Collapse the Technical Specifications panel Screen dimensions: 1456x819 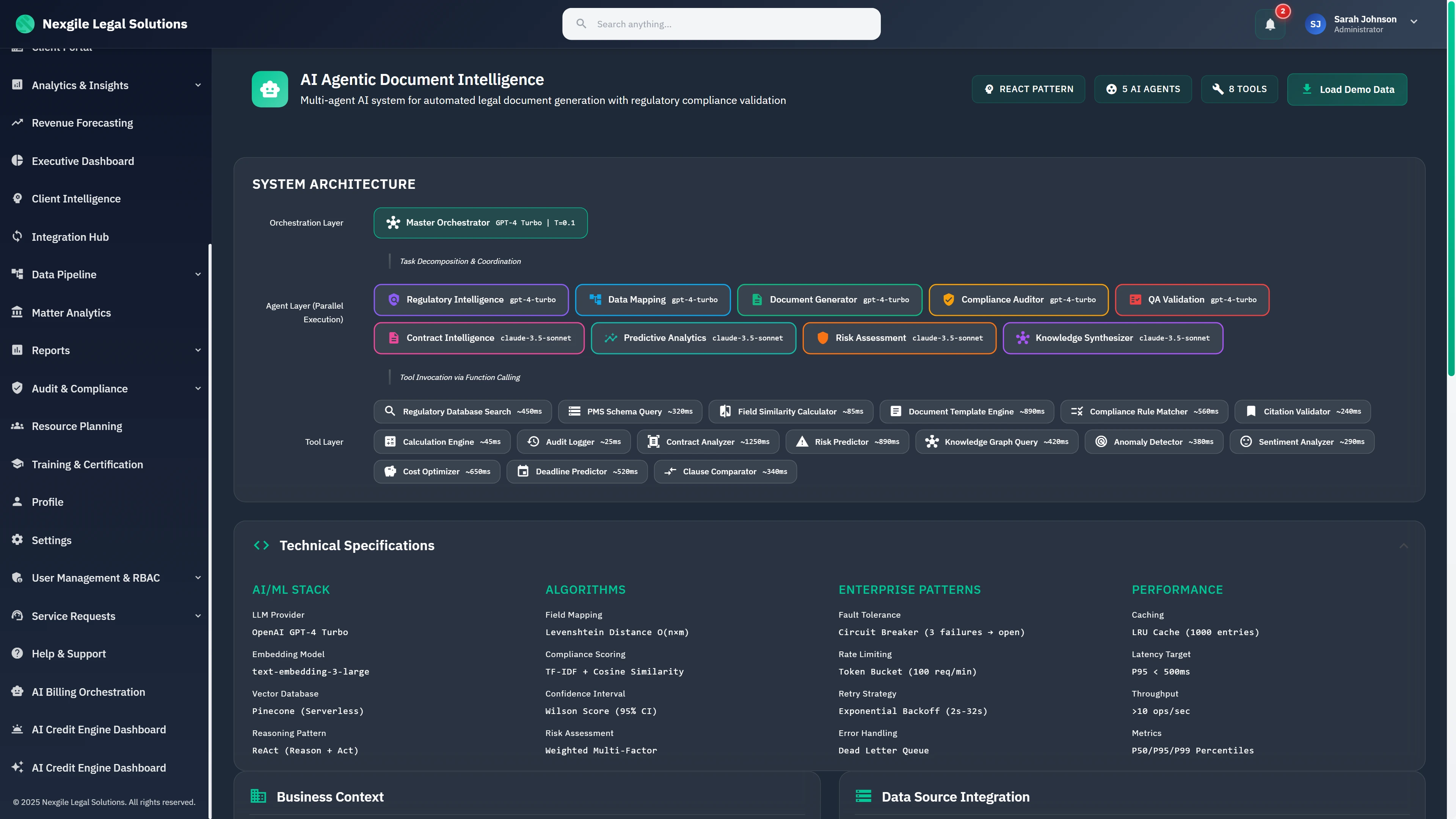tap(1403, 546)
